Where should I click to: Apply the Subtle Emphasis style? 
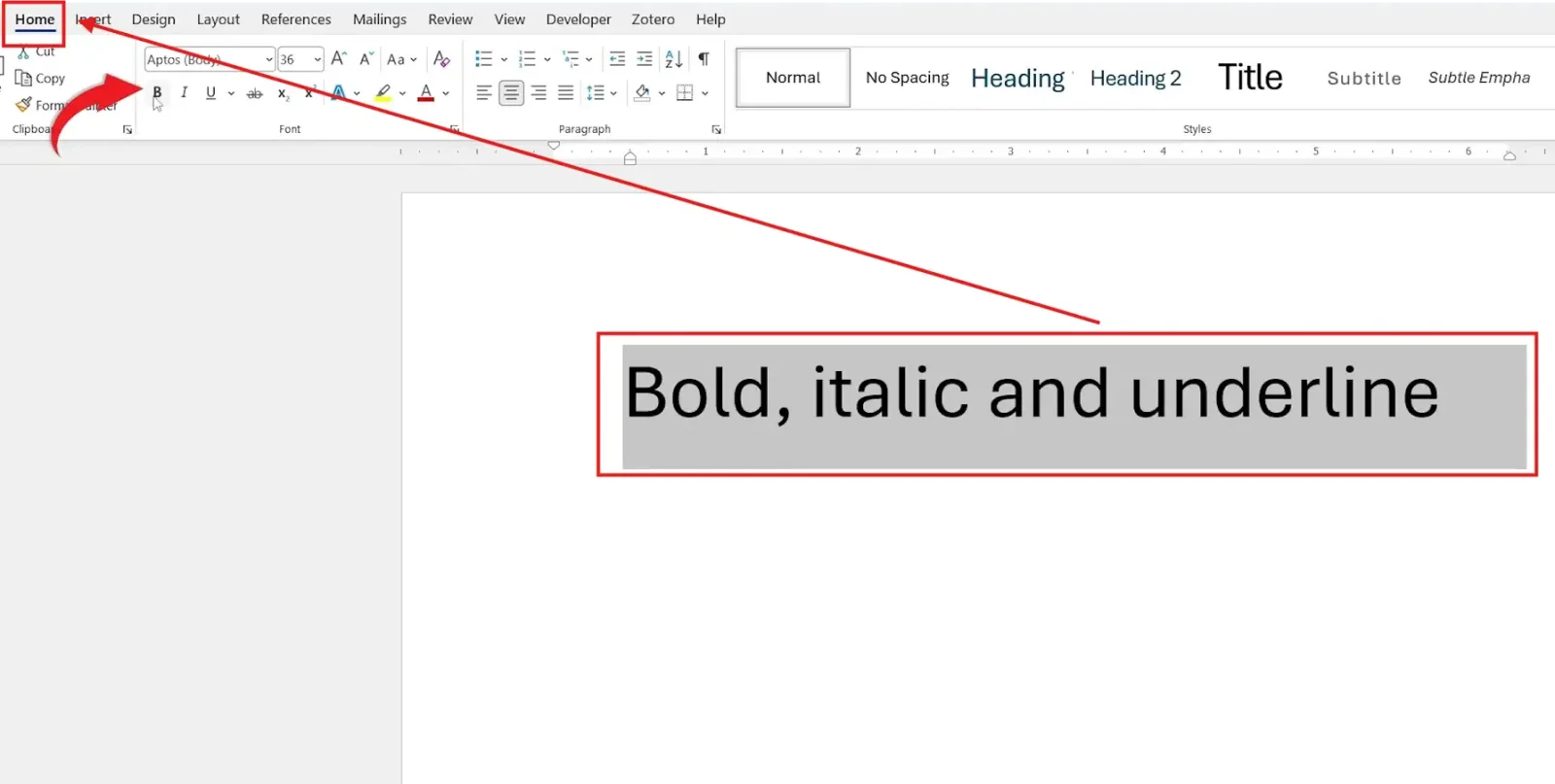pos(1478,78)
